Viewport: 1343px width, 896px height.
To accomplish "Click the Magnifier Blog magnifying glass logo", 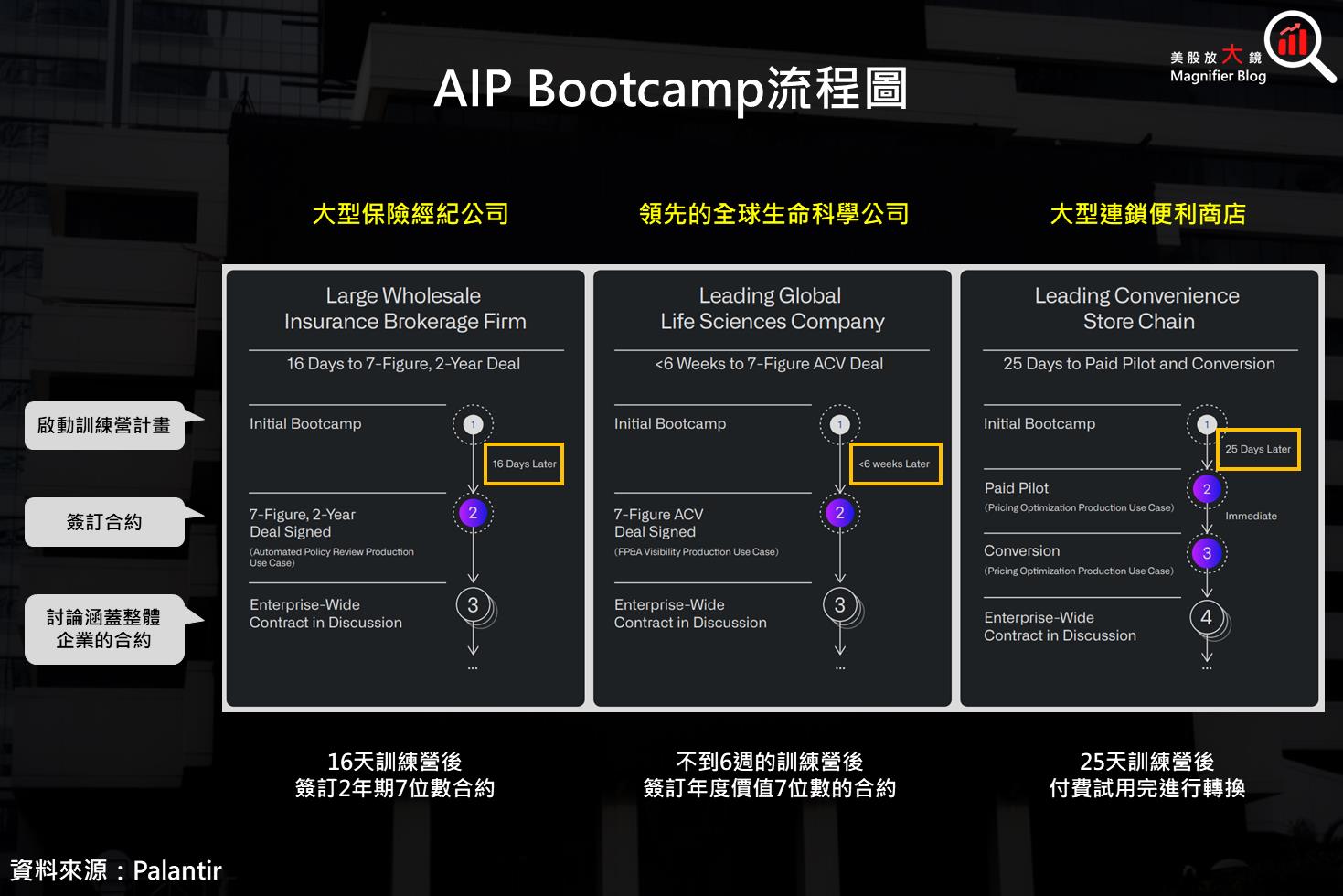I will tap(1298, 47).
